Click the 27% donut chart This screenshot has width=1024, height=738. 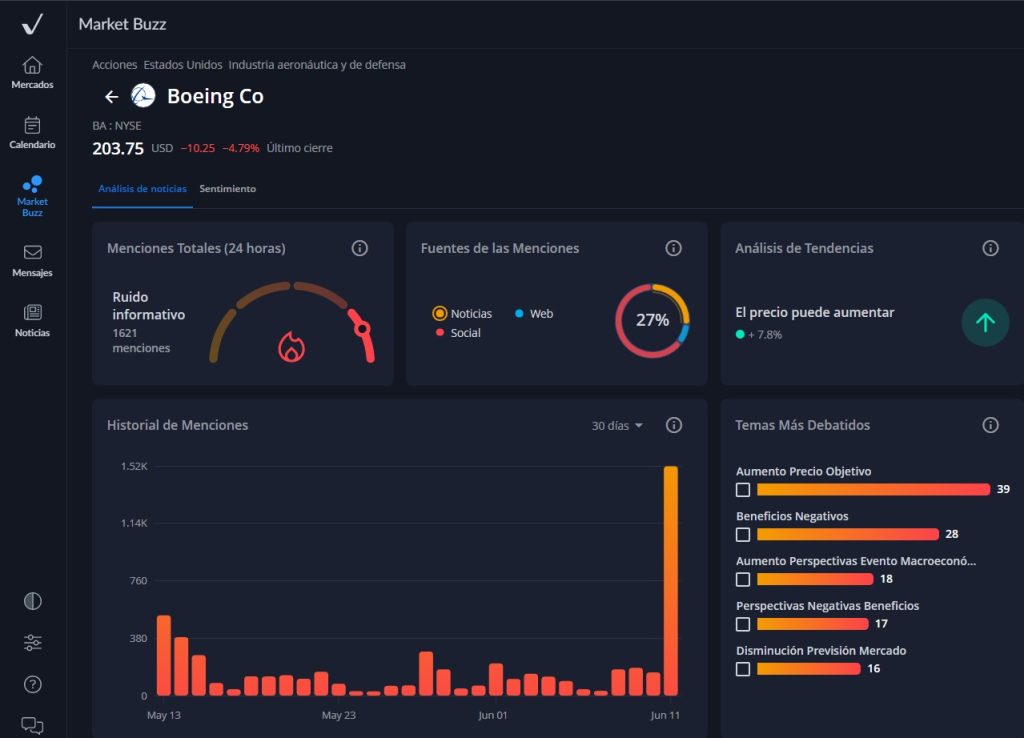tap(652, 320)
